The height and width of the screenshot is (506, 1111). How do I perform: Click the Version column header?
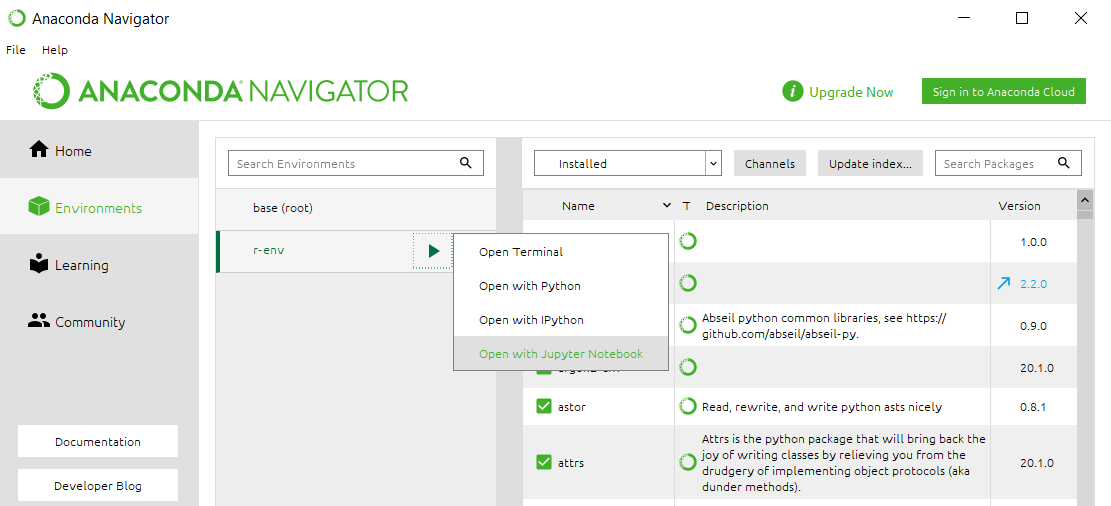pyautogui.click(x=1019, y=206)
